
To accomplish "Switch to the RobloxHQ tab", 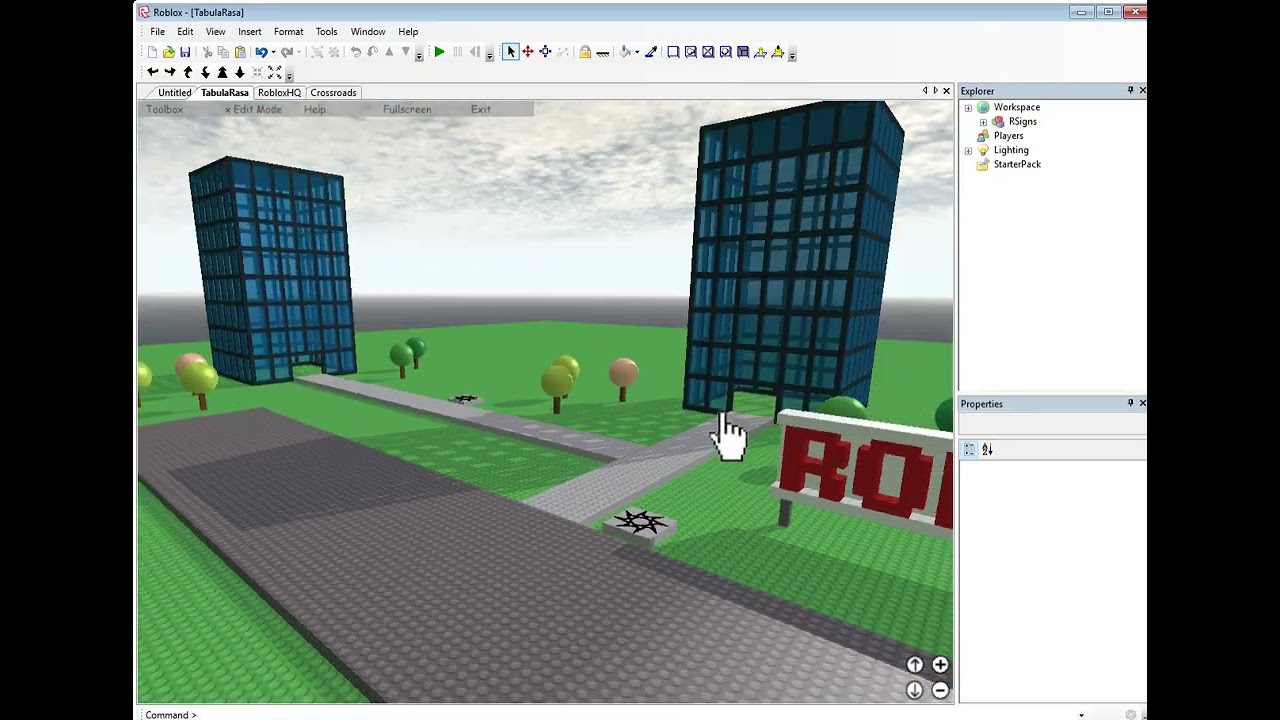I will click(279, 93).
